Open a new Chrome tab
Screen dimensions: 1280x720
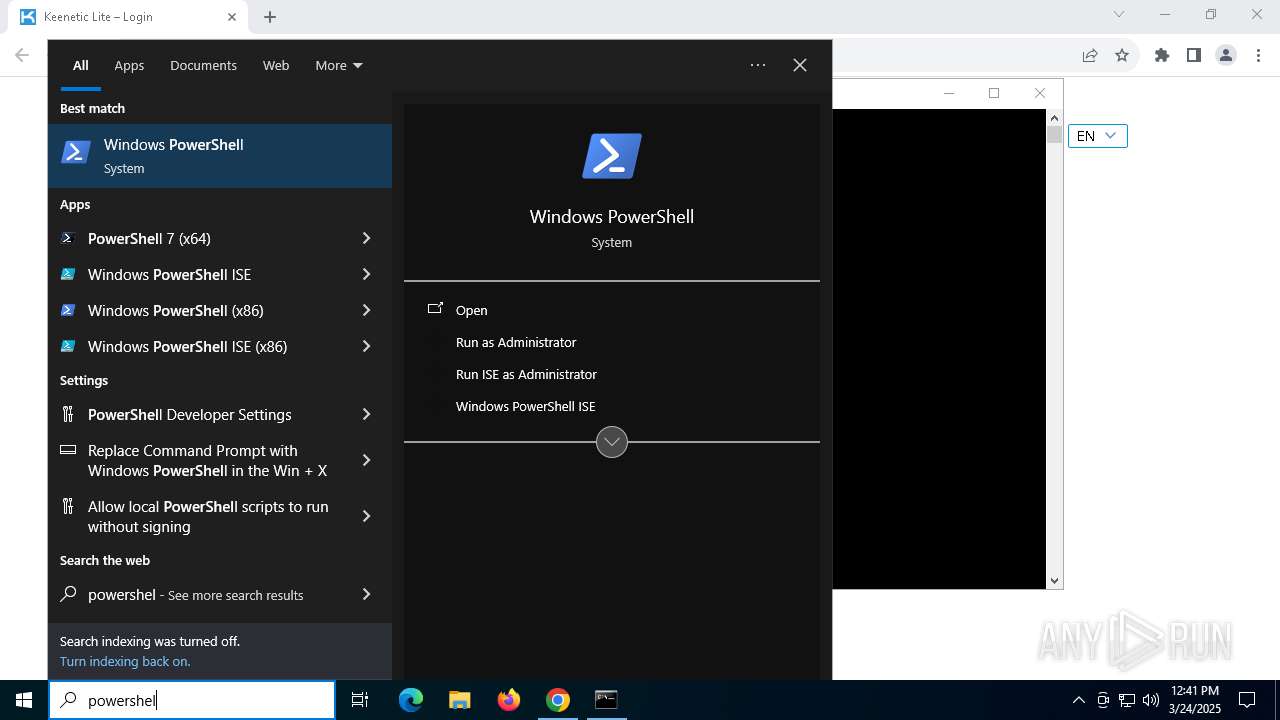pyautogui.click(x=270, y=16)
